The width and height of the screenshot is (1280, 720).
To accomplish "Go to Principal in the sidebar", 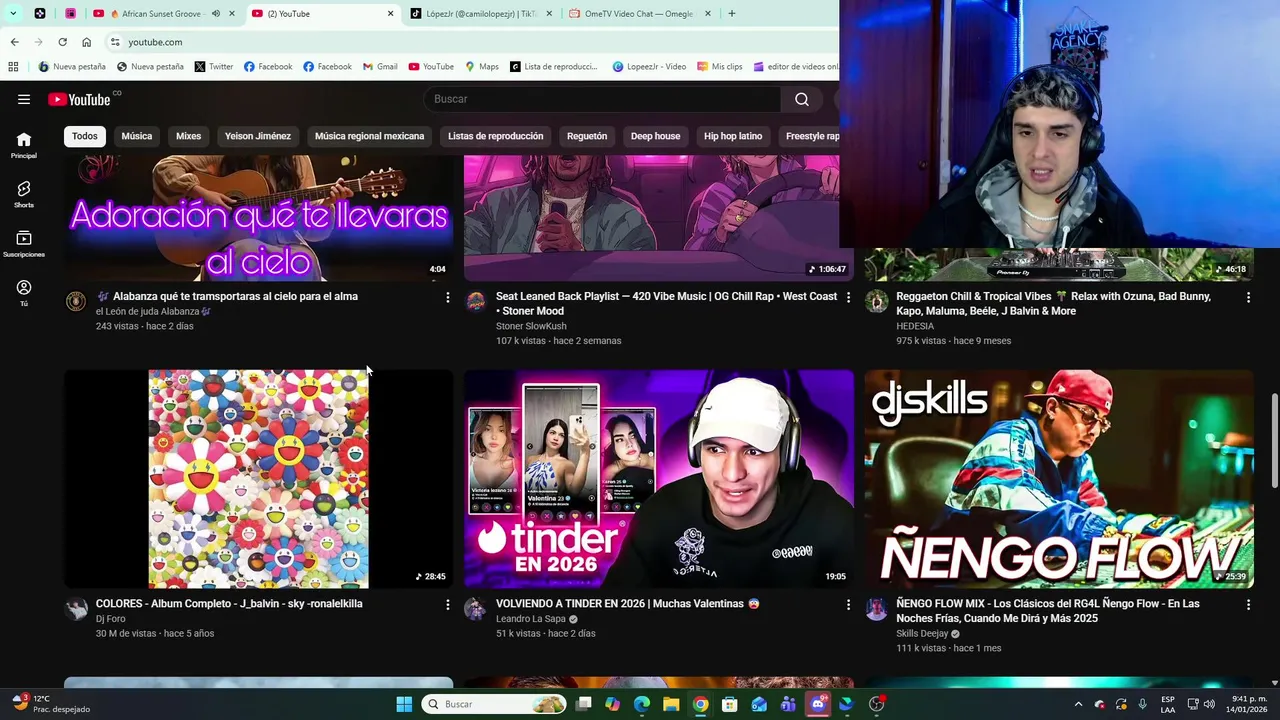I will [x=24, y=145].
